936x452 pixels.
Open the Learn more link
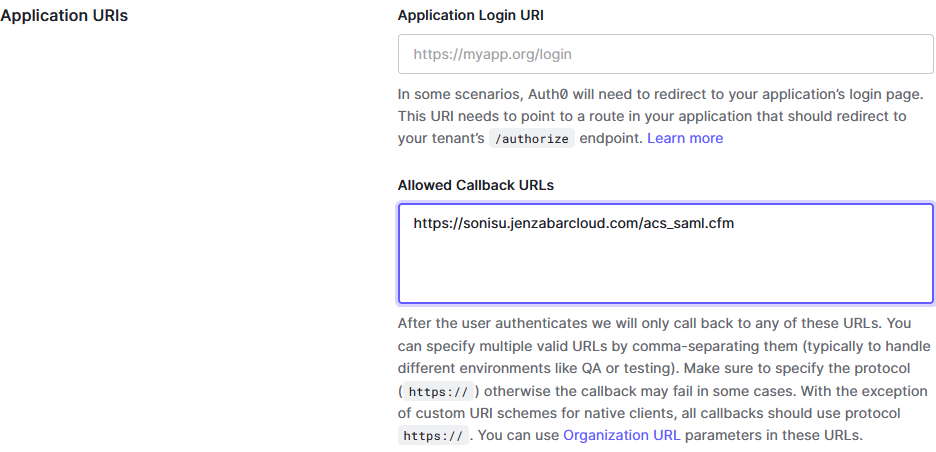click(685, 138)
